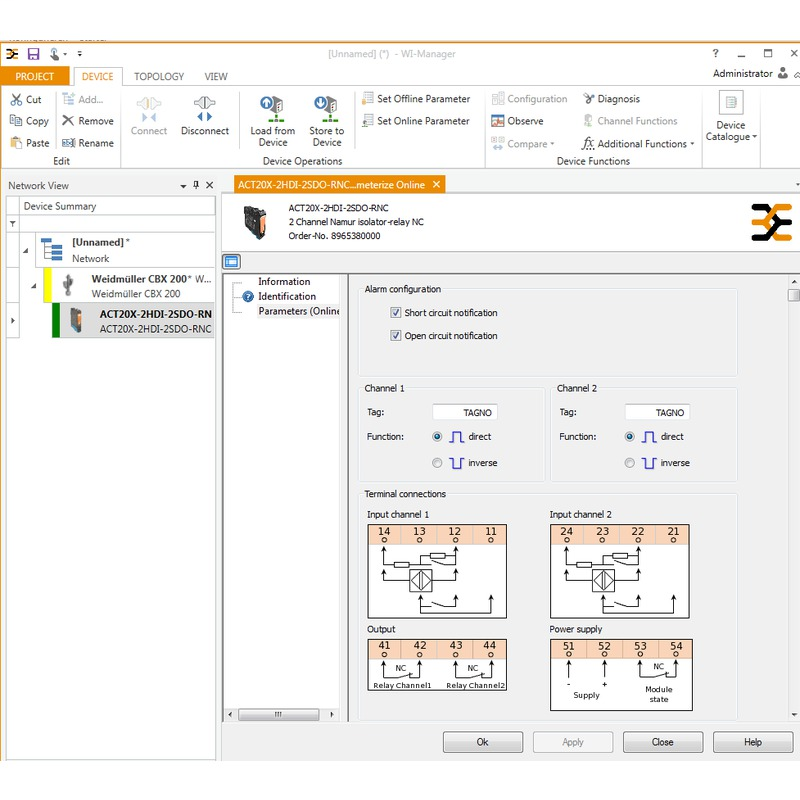Screen dimensions: 800x800
Task: Open the Network View panel options dropdown
Action: click(183, 186)
